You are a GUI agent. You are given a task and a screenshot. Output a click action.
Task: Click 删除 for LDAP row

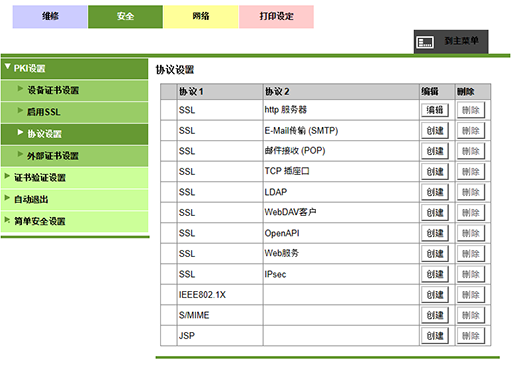coord(470,192)
